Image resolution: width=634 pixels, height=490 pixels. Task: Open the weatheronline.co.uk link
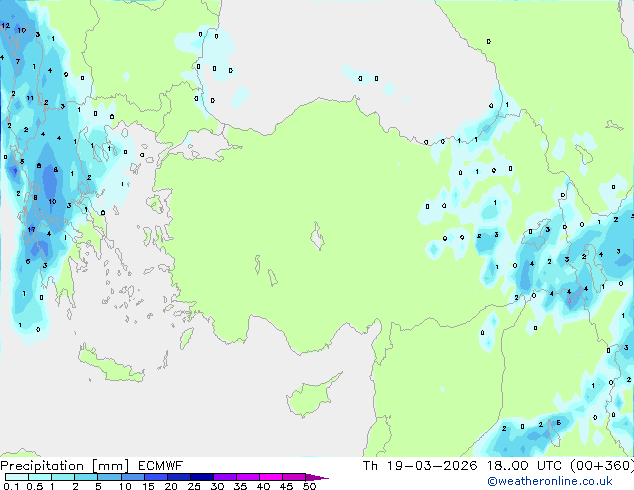(x=549, y=481)
